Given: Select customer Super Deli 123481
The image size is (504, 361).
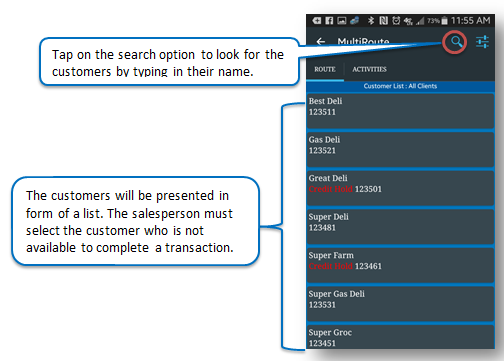Looking at the screenshot, I should pyautogui.click(x=400, y=227).
